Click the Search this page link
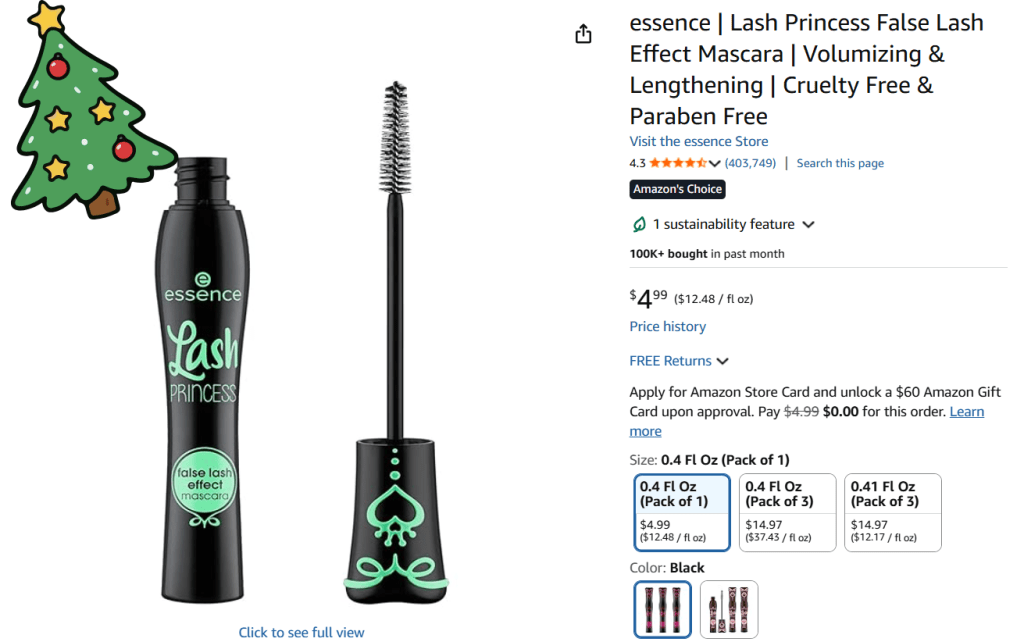 pyautogui.click(x=840, y=163)
